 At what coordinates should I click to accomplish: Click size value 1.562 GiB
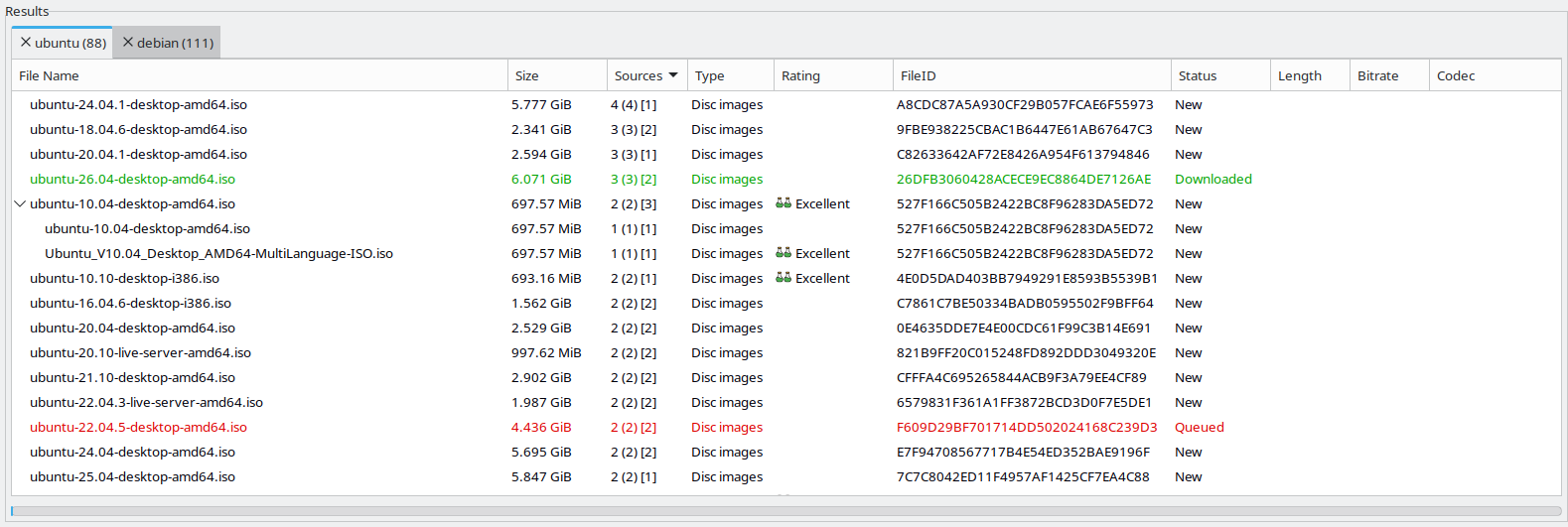pos(541,303)
